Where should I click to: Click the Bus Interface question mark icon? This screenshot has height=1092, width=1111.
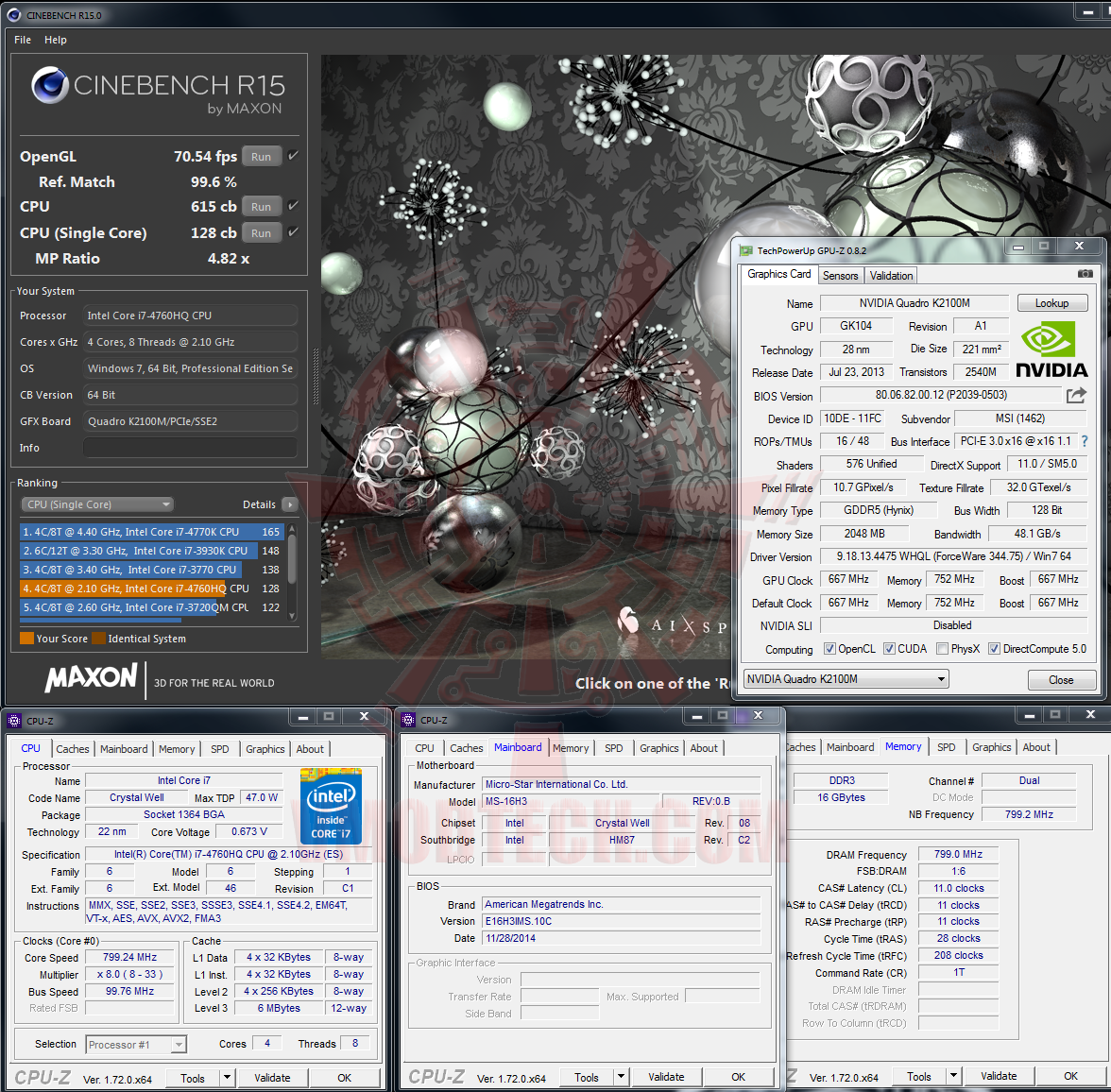[x=1085, y=441]
